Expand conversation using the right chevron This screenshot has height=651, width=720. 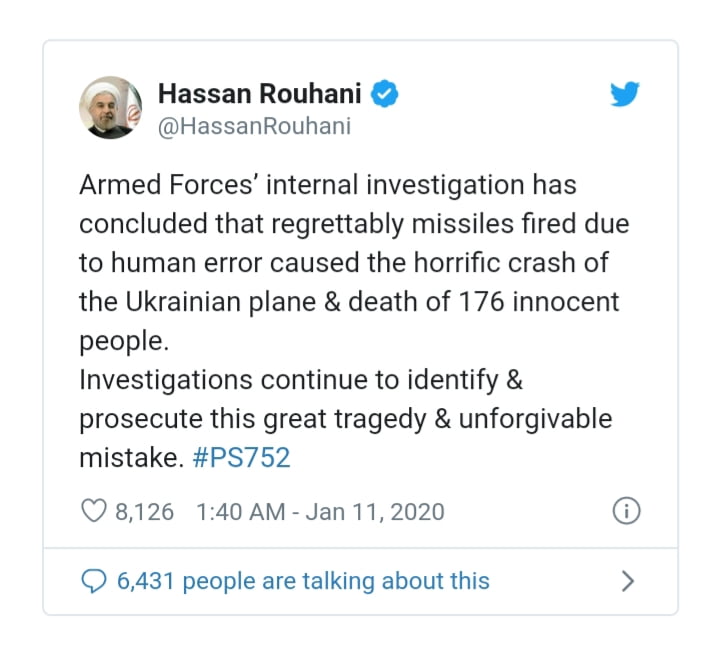pos(628,581)
